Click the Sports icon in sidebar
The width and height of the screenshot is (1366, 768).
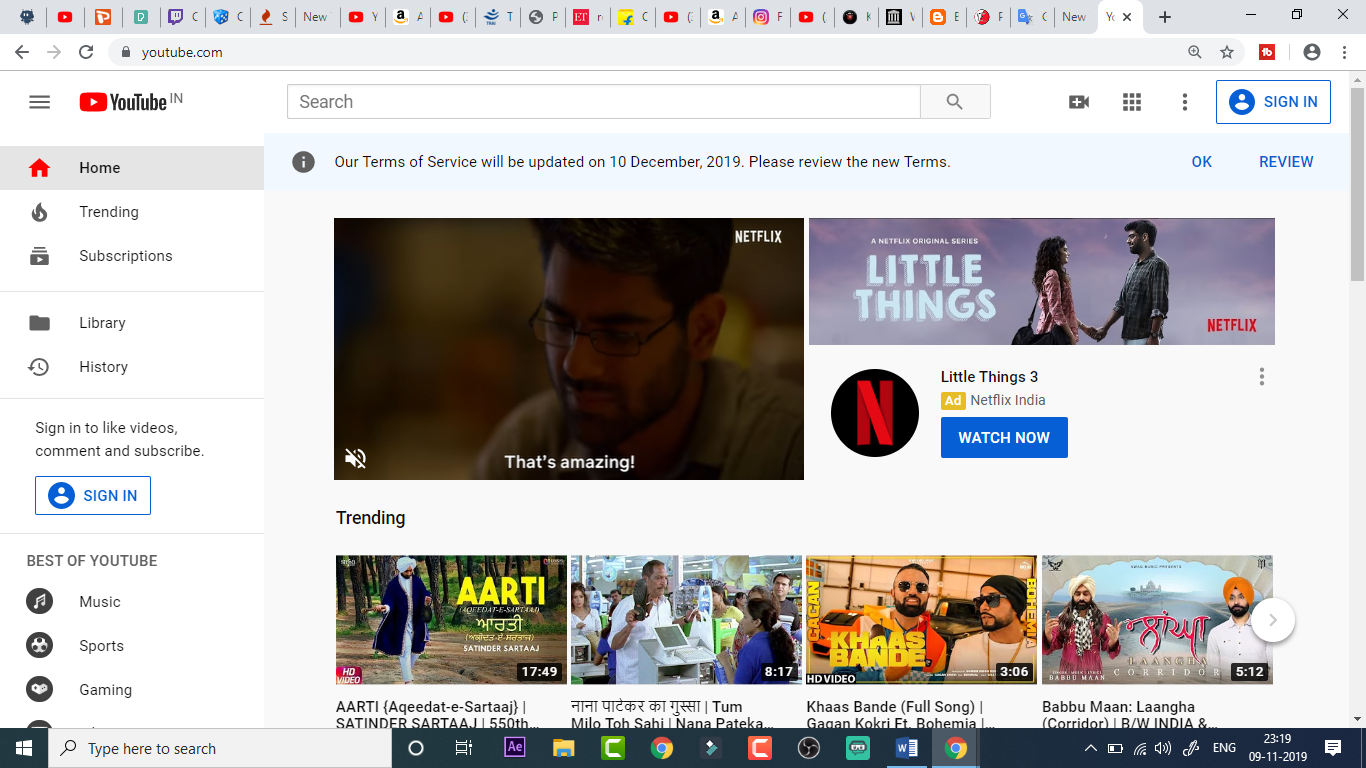pyautogui.click(x=39, y=646)
